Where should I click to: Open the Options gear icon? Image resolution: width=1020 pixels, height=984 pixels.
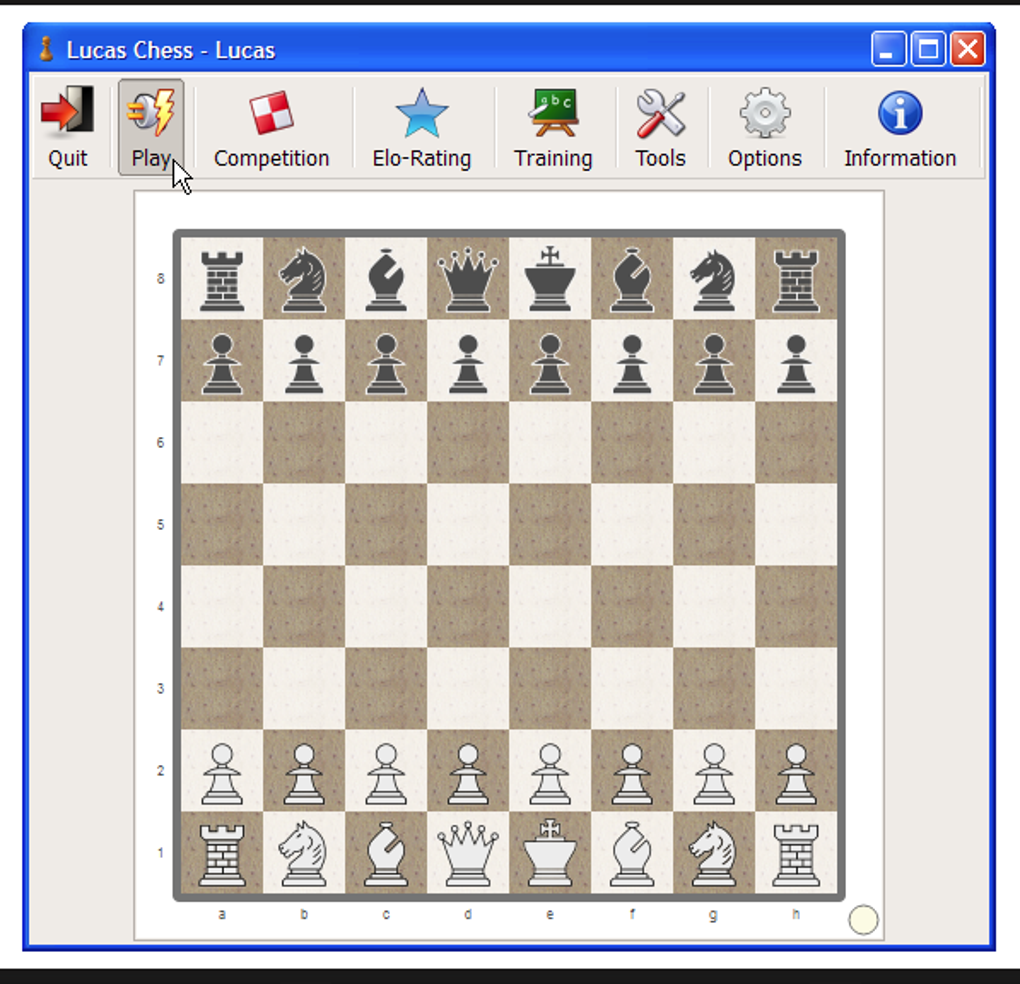[764, 113]
